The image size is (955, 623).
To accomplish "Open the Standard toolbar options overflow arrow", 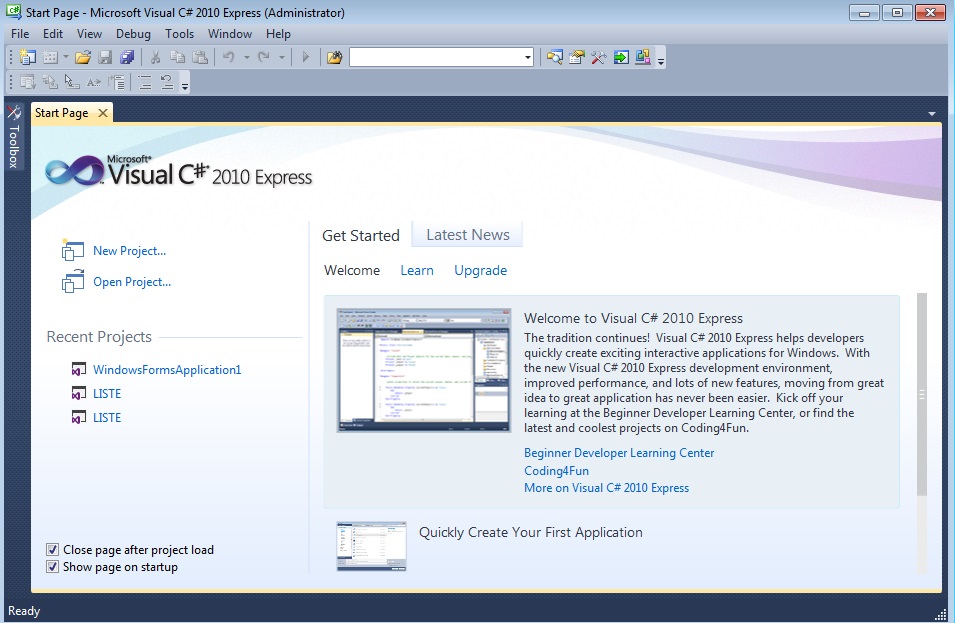I will coord(661,59).
